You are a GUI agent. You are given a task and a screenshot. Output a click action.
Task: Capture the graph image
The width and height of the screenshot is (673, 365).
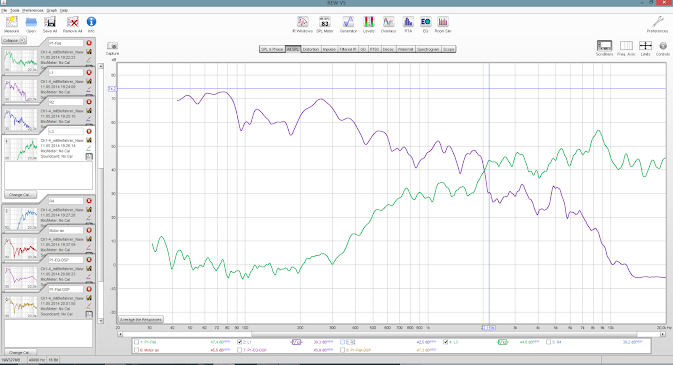(x=112, y=48)
